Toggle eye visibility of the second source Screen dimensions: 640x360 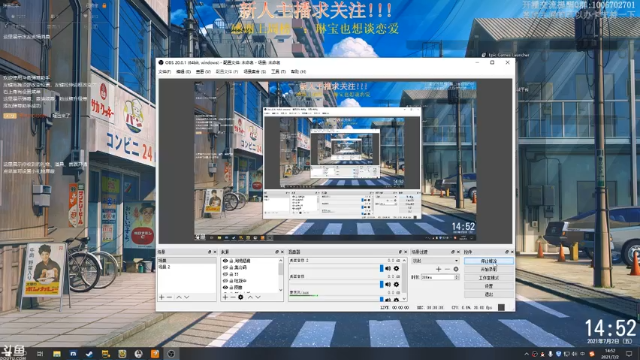225,267
